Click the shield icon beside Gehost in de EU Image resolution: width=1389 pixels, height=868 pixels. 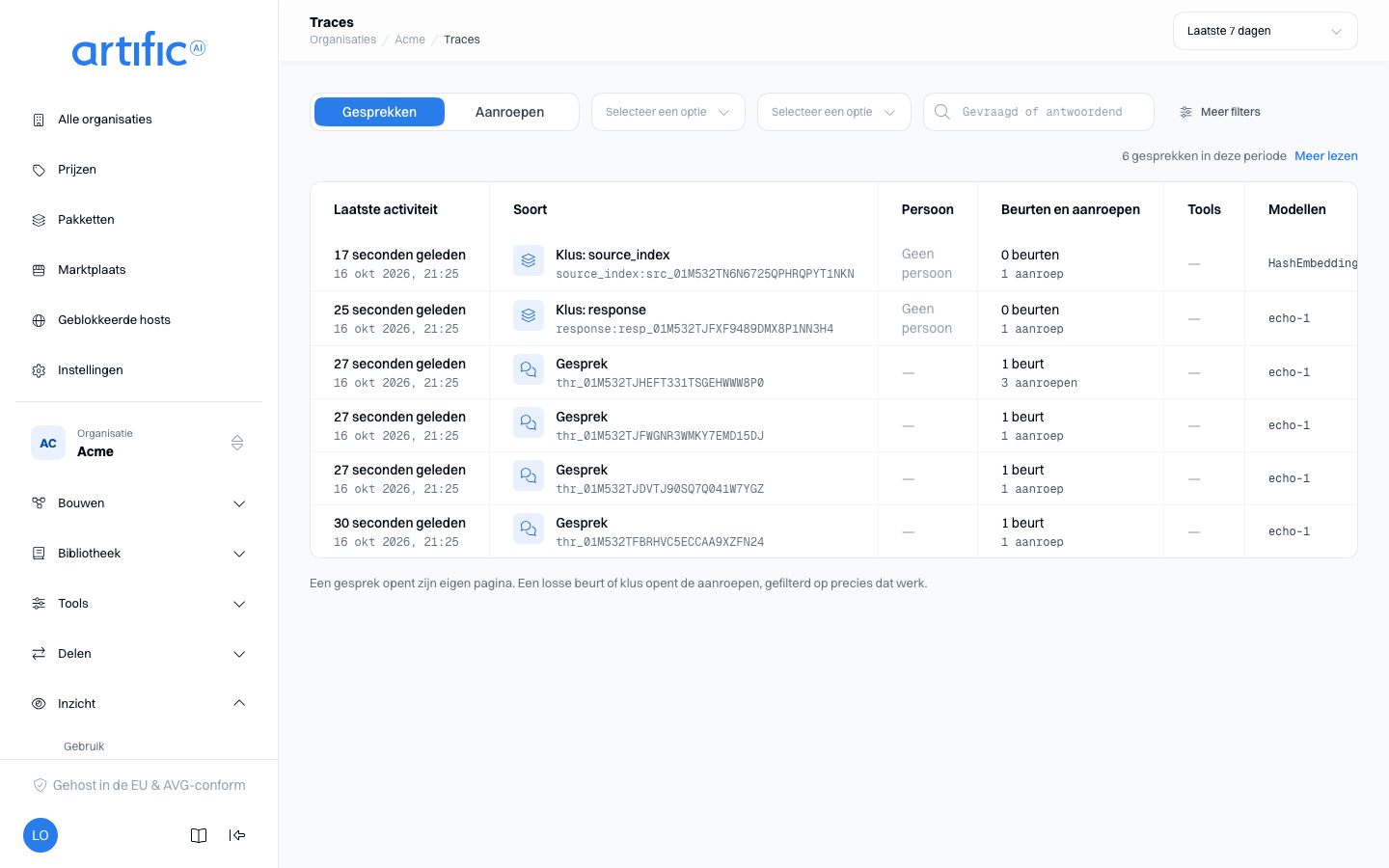(x=40, y=785)
